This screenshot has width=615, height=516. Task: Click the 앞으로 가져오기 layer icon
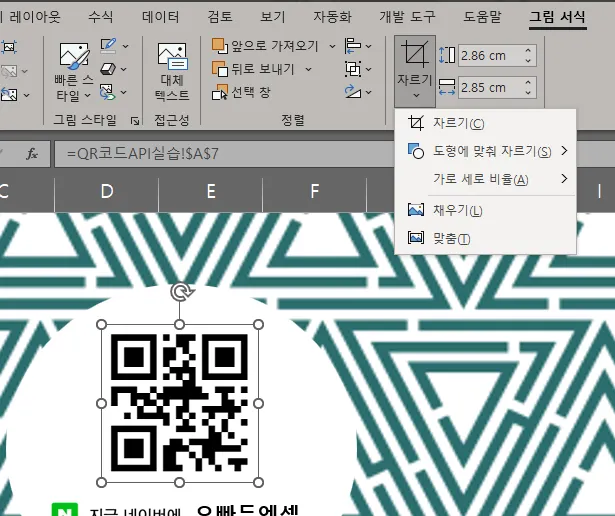point(220,46)
